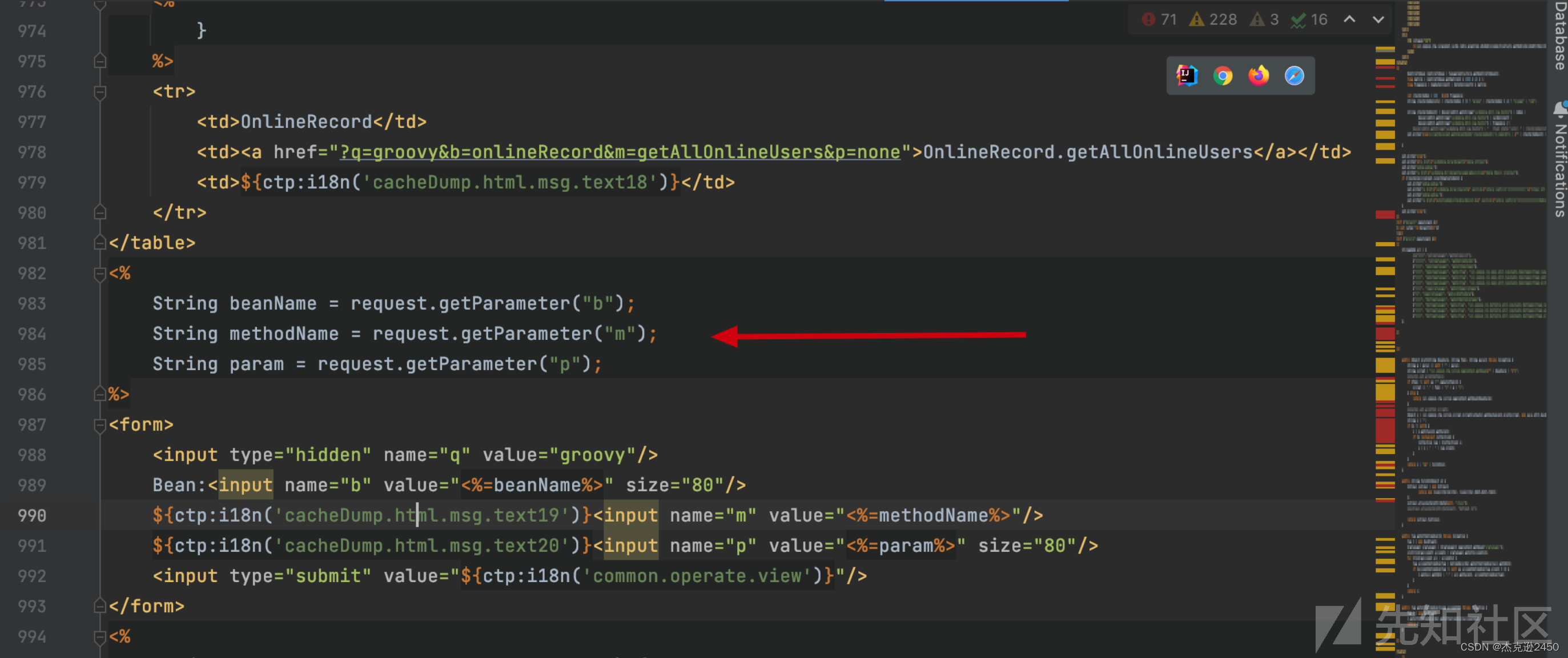Open the Notifications tool window
This screenshot has width=1568, height=658.
click(1560, 159)
